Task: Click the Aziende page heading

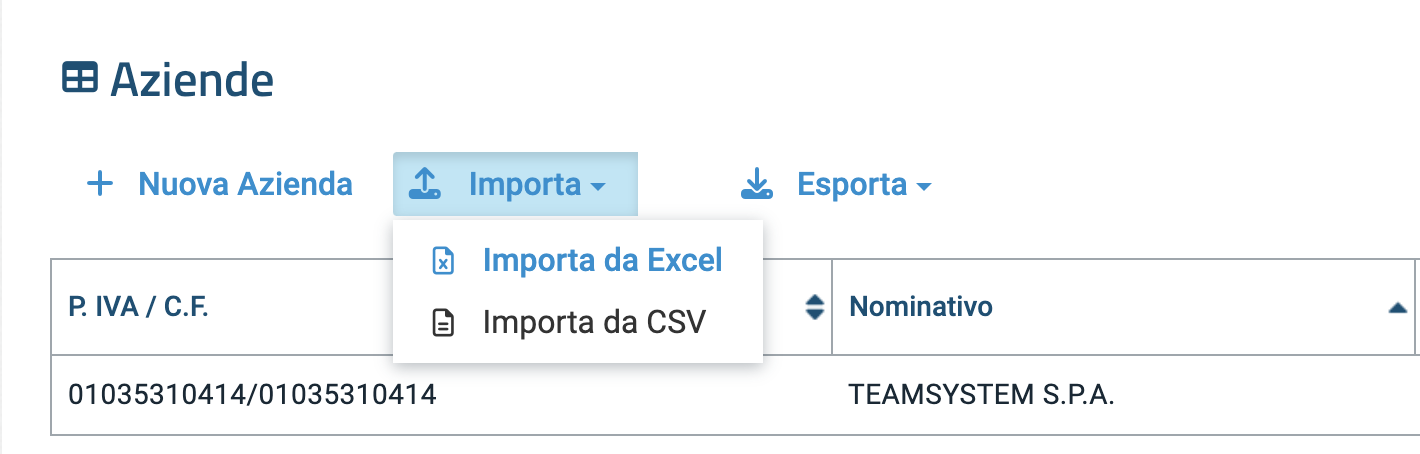Action: (192, 79)
